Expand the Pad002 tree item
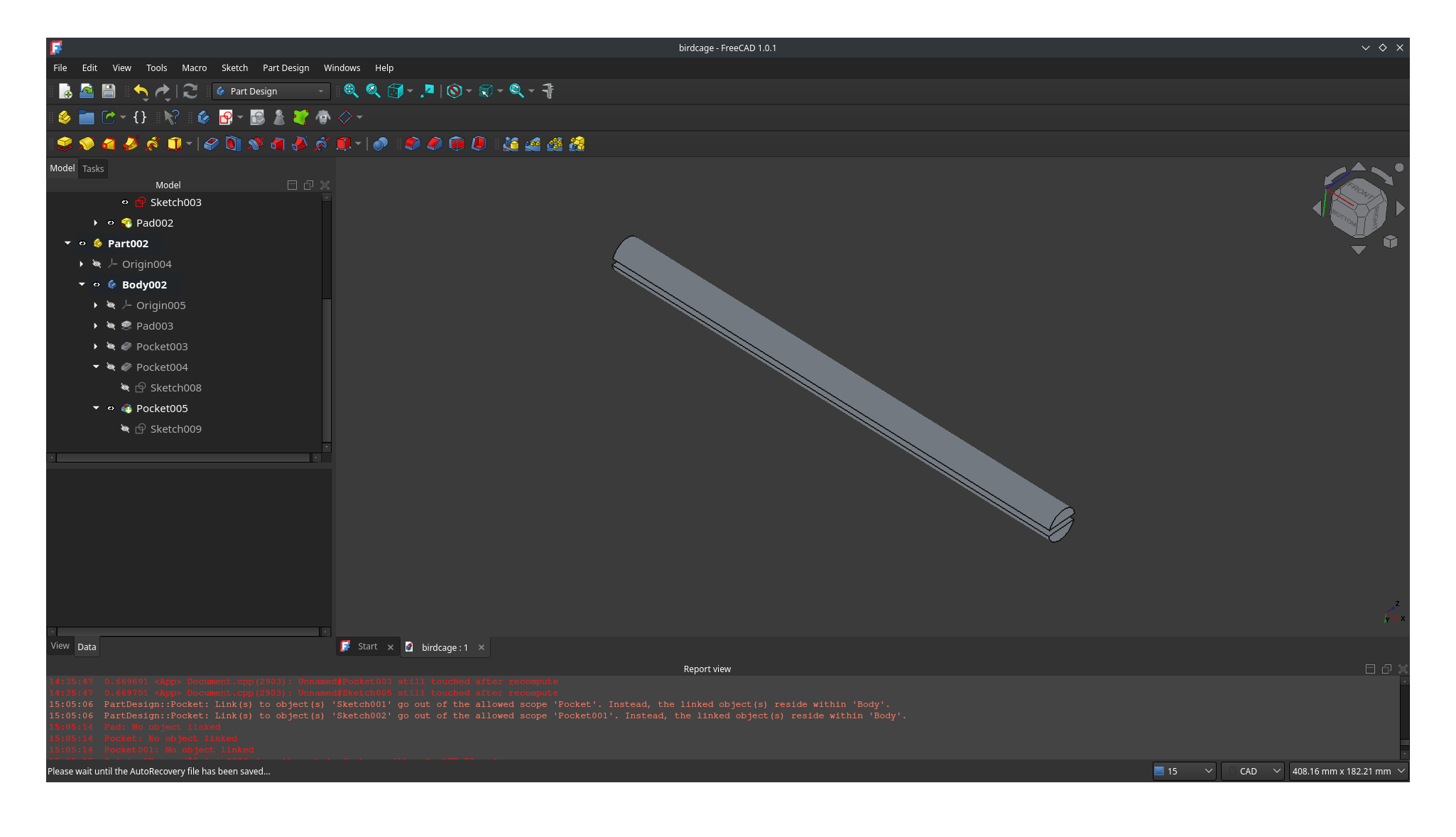 point(96,223)
